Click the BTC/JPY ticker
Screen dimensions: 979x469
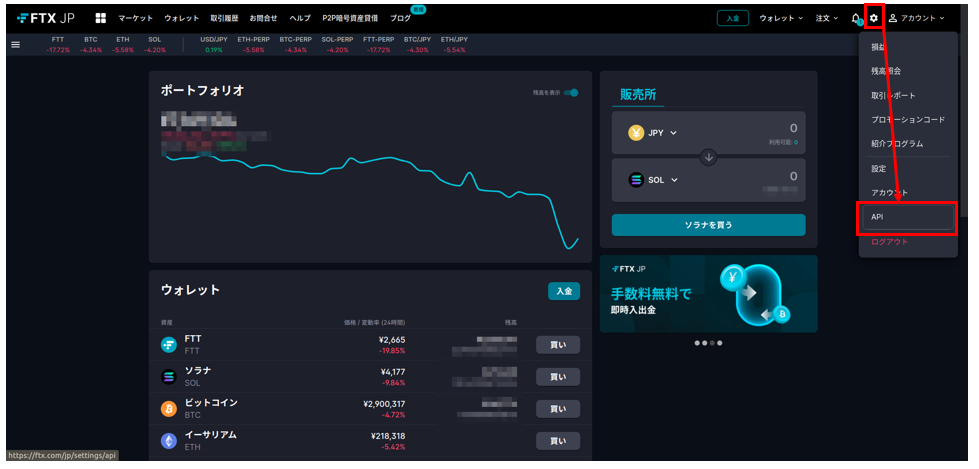click(418, 44)
